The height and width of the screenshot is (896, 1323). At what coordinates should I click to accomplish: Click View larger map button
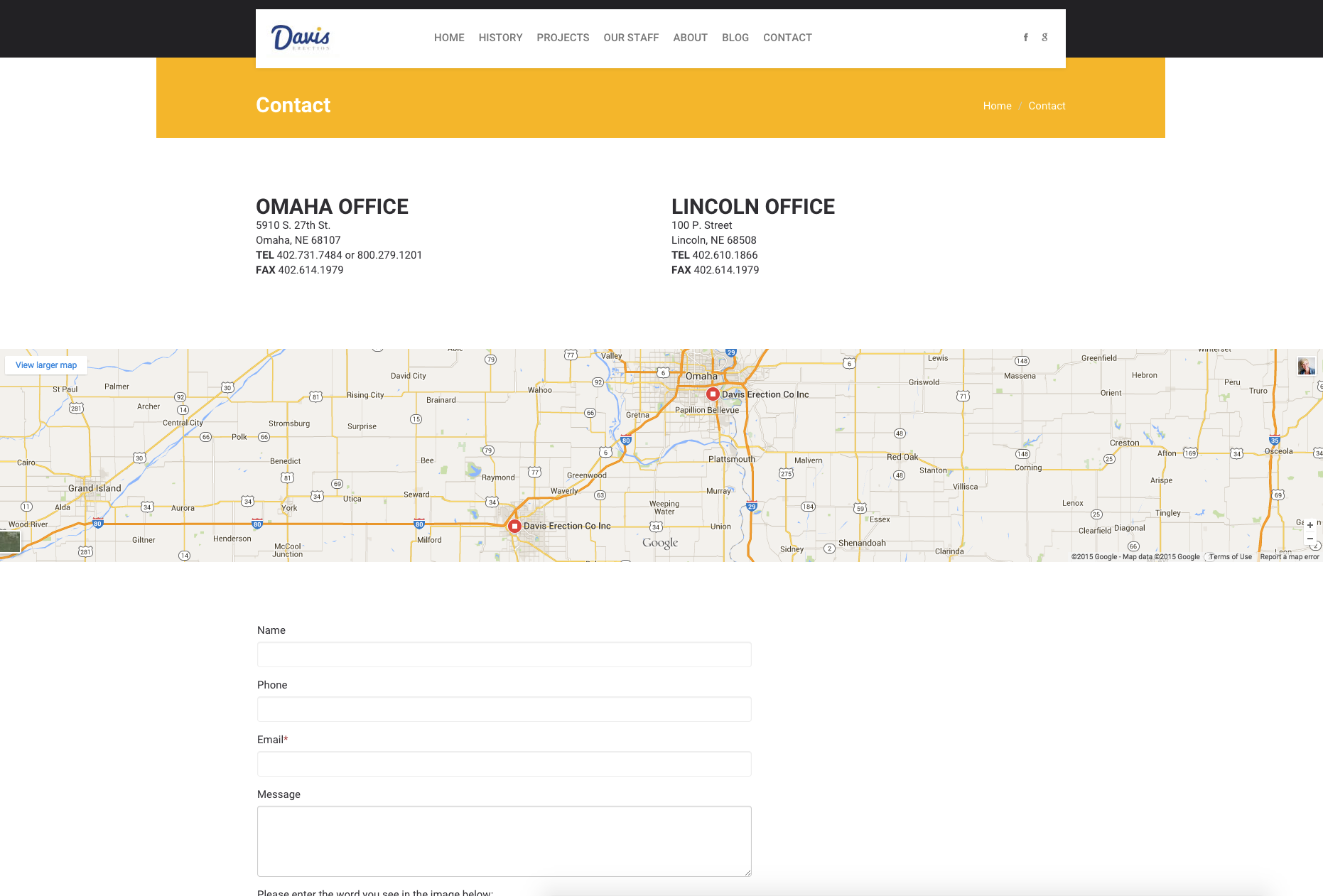(x=46, y=365)
